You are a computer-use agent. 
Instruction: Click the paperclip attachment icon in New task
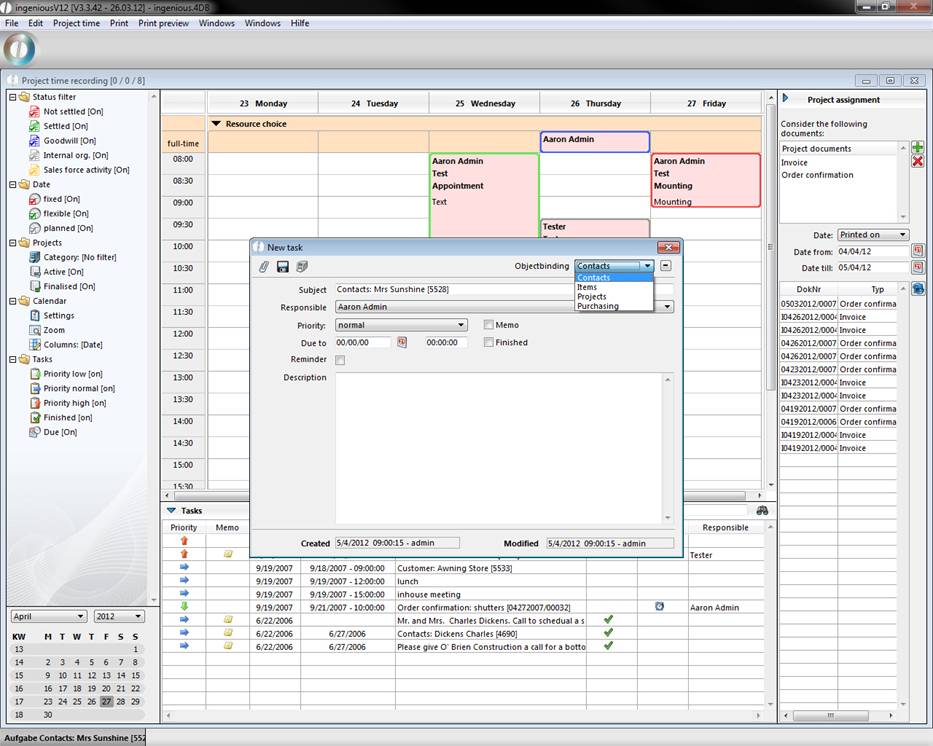pyautogui.click(x=264, y=267)
